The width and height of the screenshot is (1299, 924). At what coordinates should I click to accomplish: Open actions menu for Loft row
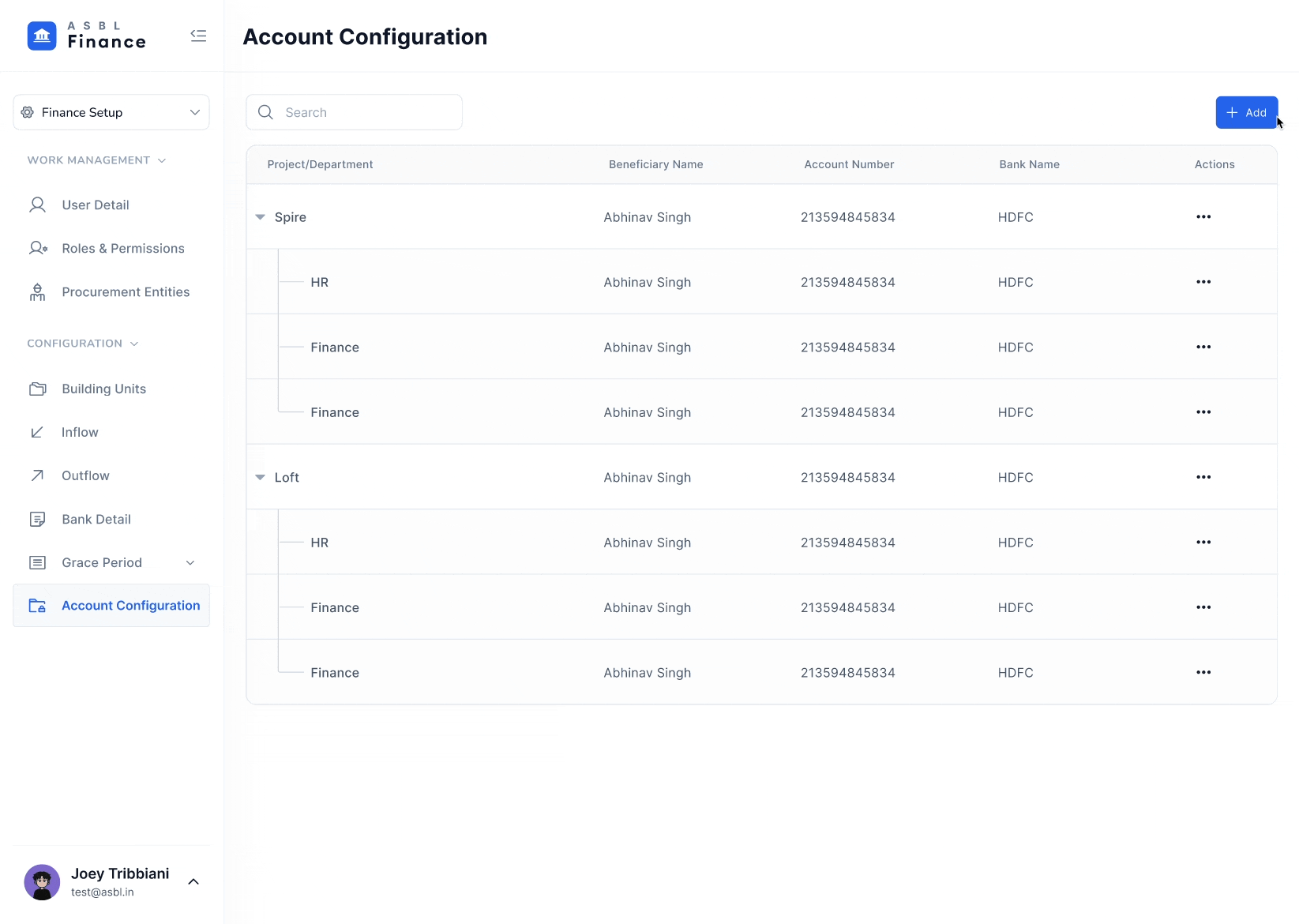pyautogui.click(x=1203, y=477)
